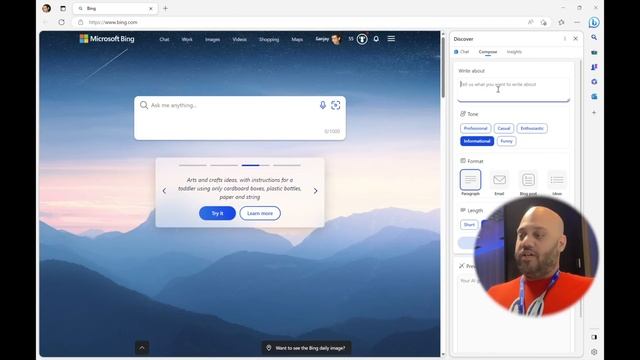This screenshot has height=360, width=640.
Task: Open the sidebar Microsoft 365 icon
Action: [x=594, y=82]
